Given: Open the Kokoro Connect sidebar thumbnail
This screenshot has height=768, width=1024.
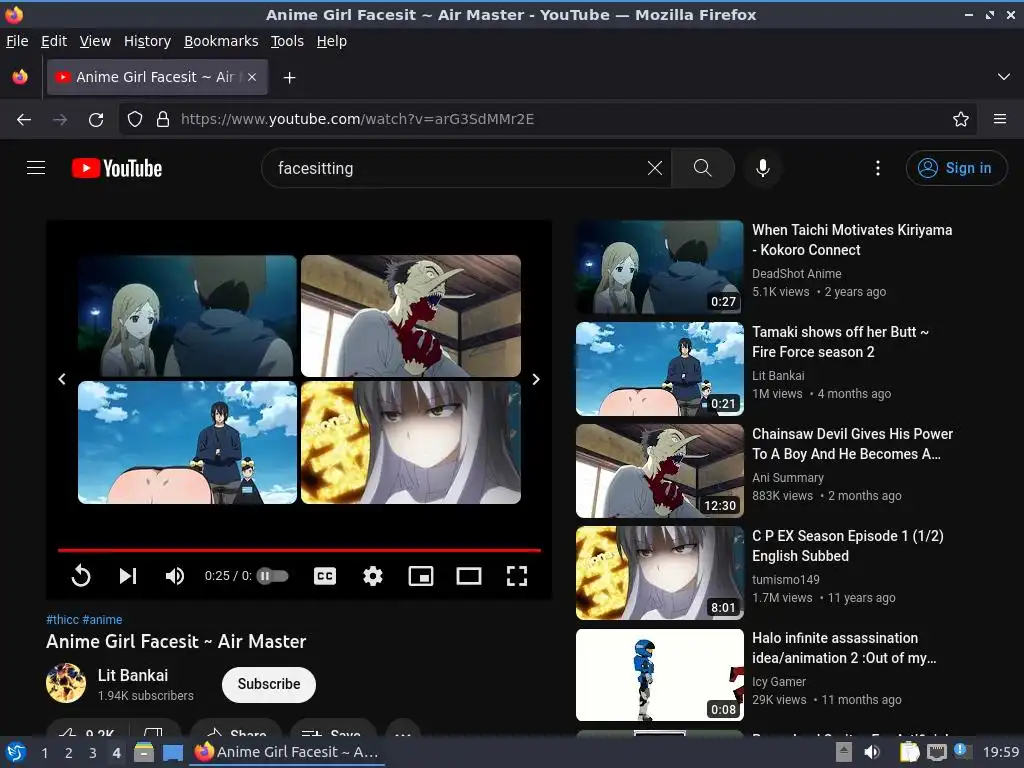Looking at the screenshot, I should (x=660, y=267).
